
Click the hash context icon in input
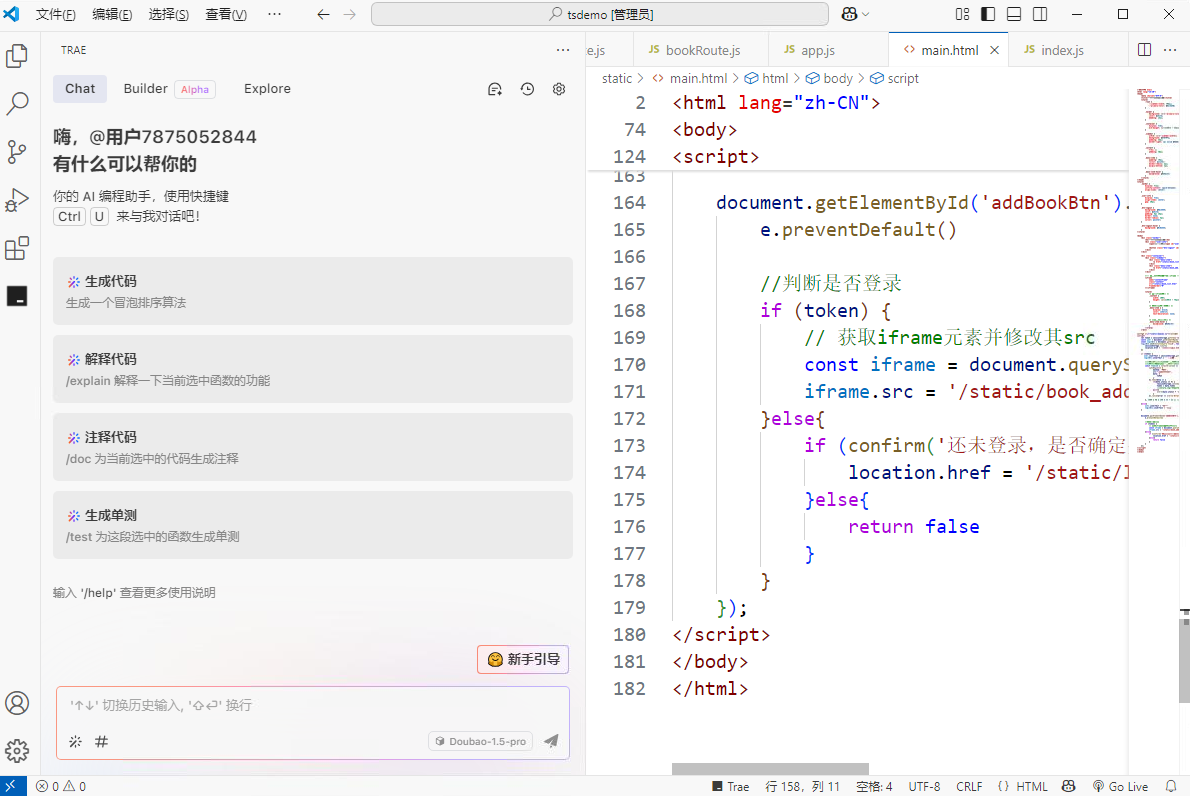[101, 741]
